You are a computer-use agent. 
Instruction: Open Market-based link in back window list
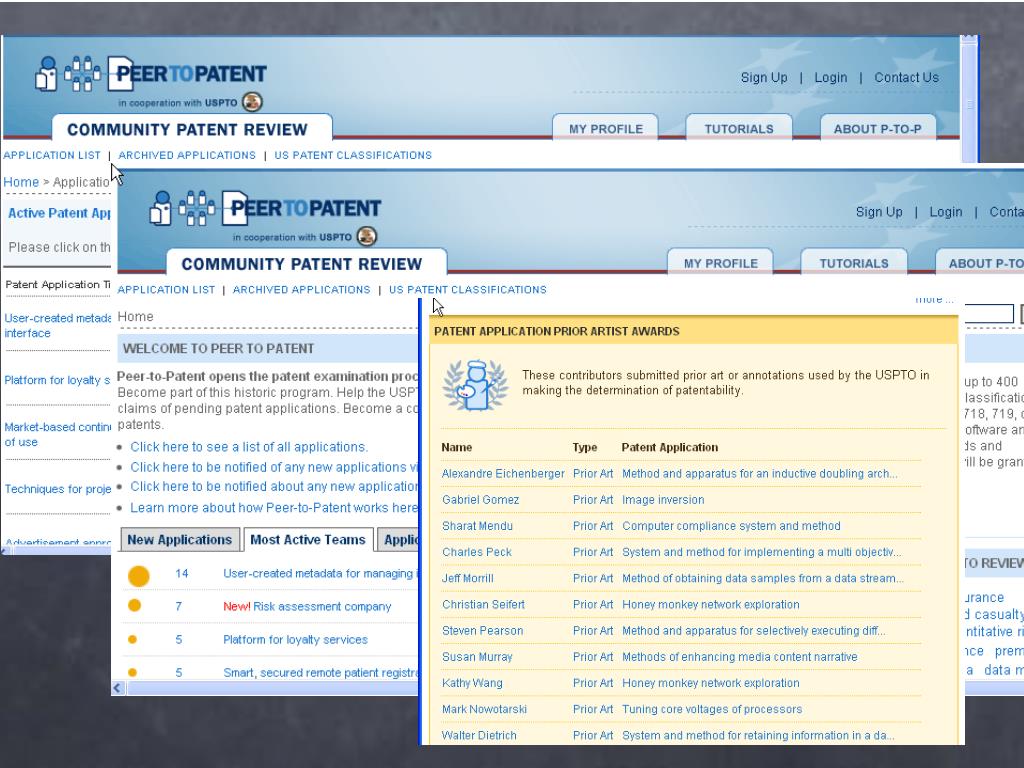point(57,434)
